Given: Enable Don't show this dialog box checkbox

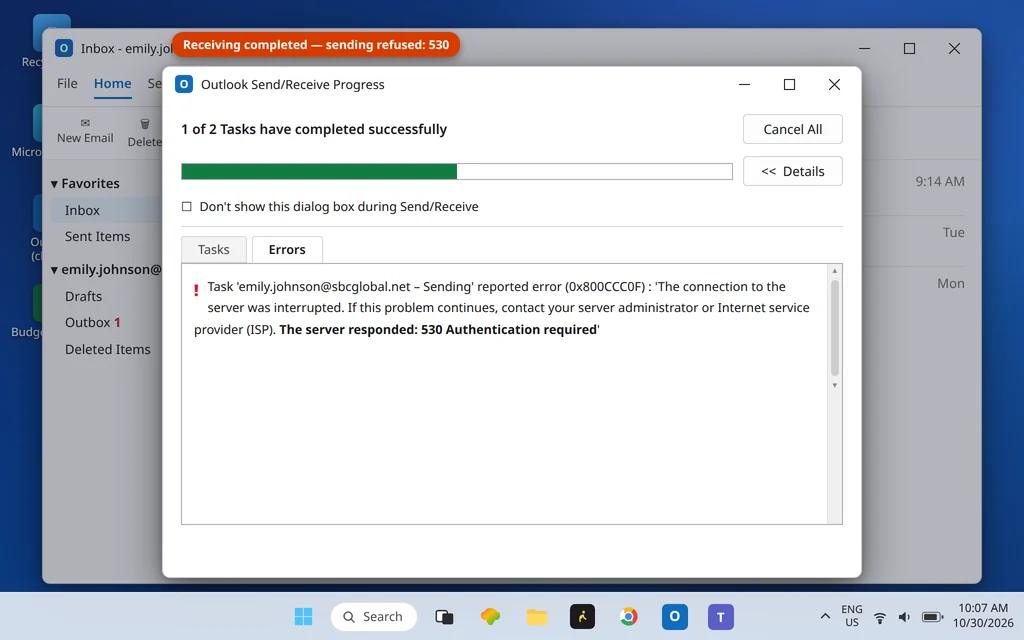Looking at the screenshot, I should coord(187,206).
